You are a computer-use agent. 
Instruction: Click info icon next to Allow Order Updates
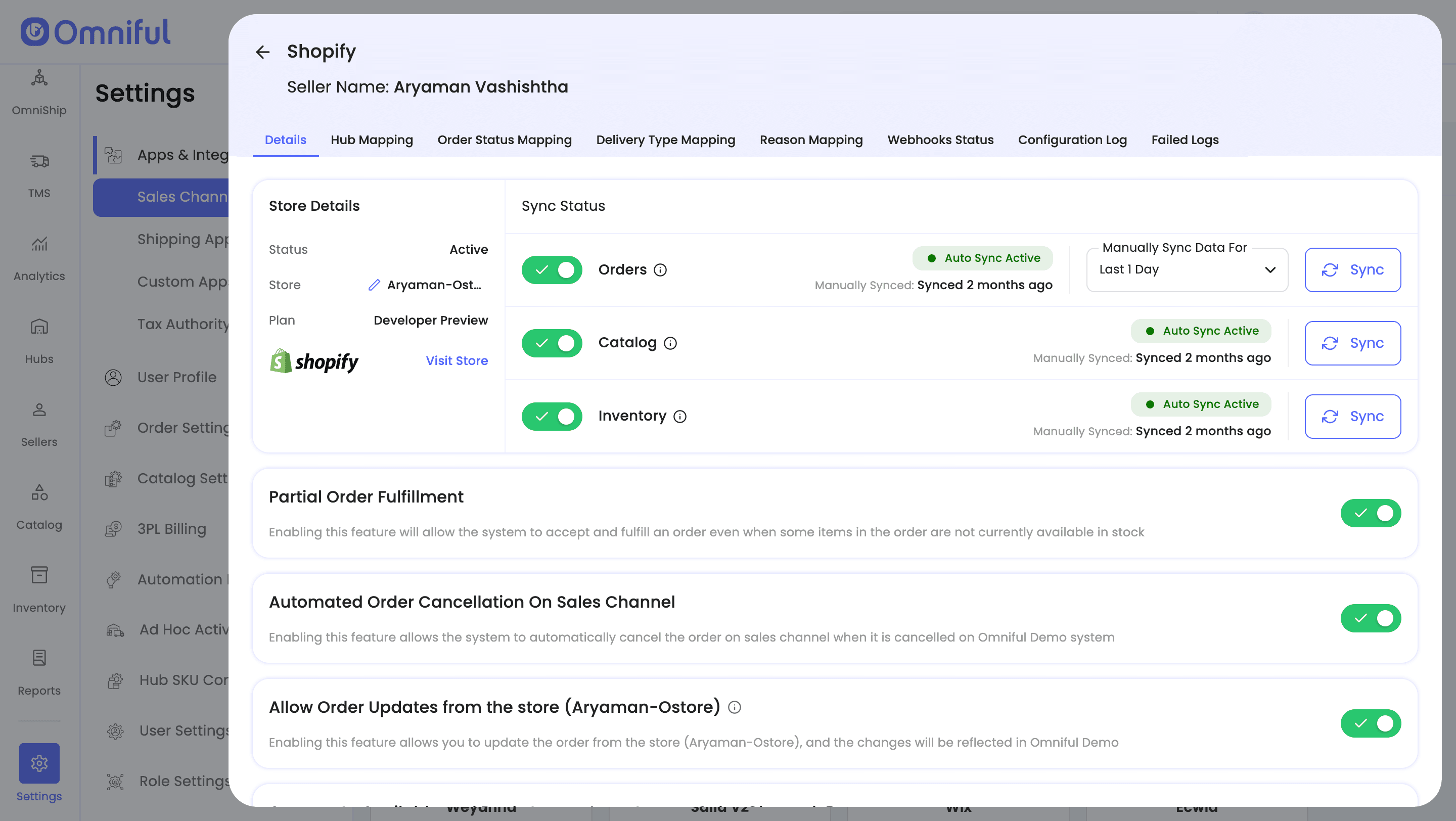pyautogui.click(x=734, y=707)
